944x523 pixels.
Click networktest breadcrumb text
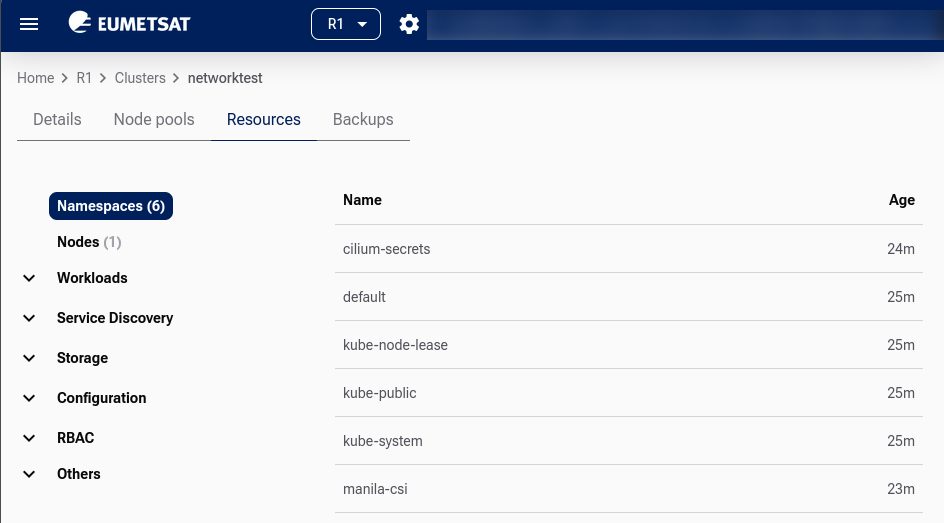pyautogui.click(x=225, y=78)
